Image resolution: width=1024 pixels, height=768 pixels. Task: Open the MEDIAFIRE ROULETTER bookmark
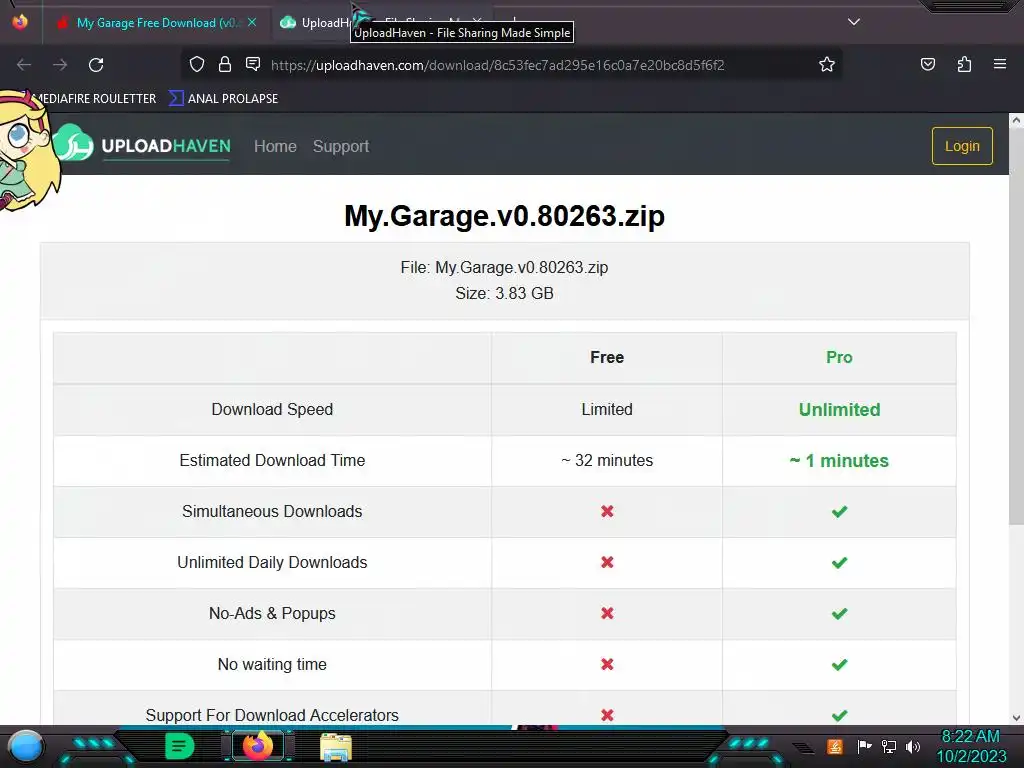click(x=95, y=99)
